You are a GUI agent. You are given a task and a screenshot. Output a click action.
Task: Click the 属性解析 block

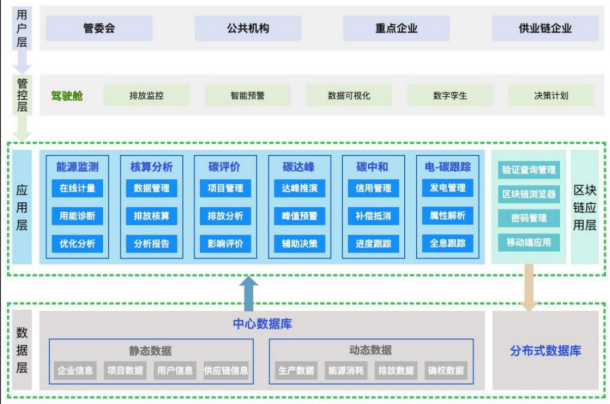pyautogui.click(x=448, y=216)
